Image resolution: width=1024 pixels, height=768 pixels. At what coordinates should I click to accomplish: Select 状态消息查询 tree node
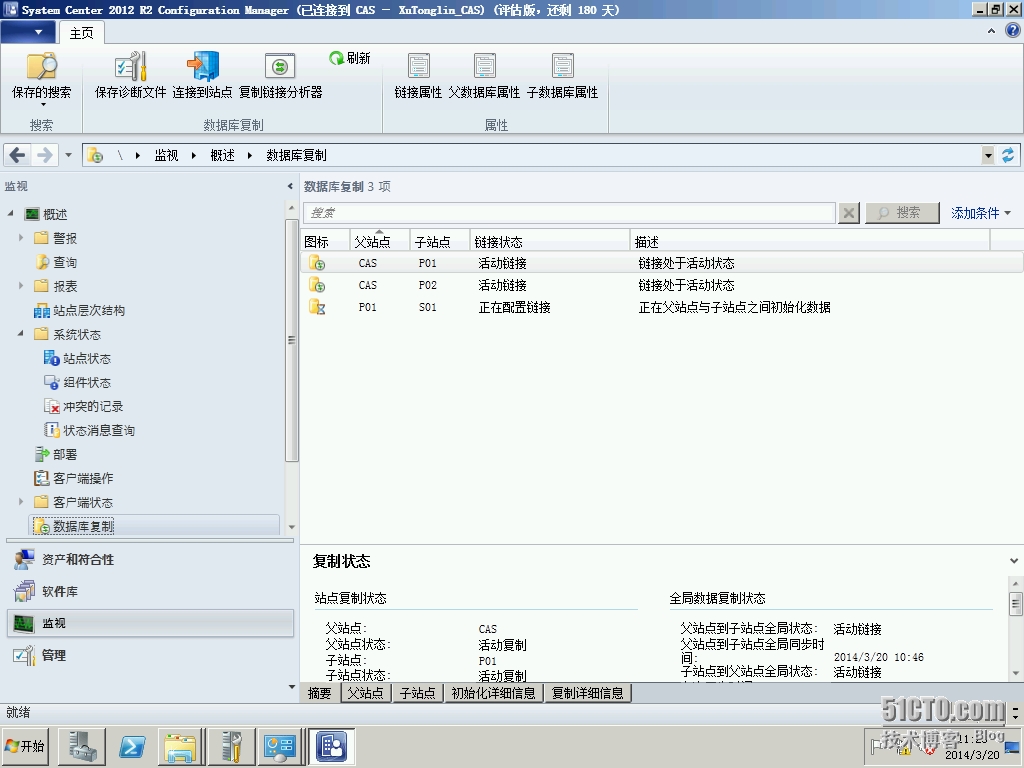click(89, 430)
